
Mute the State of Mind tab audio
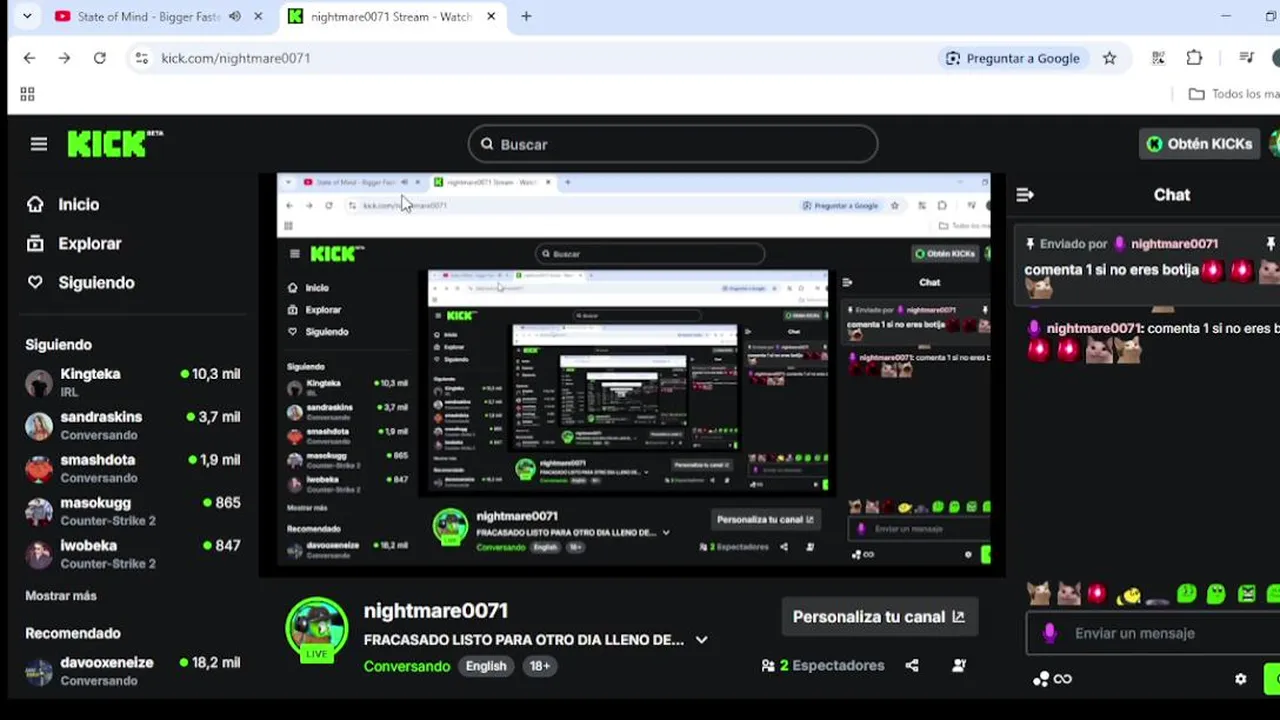coord(234,17)
